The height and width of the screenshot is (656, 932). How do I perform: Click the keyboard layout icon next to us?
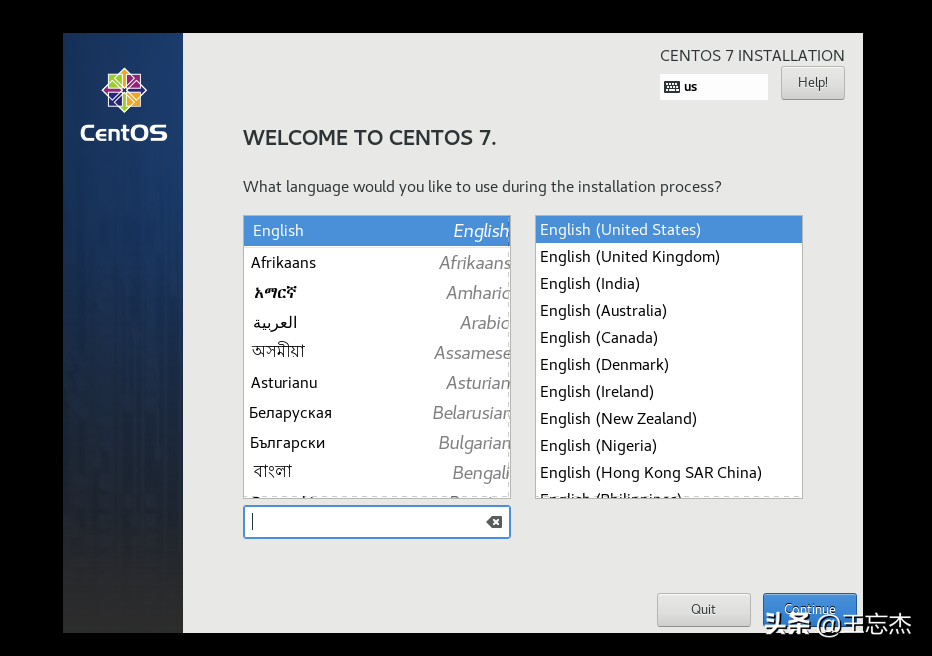click(672, 87)
